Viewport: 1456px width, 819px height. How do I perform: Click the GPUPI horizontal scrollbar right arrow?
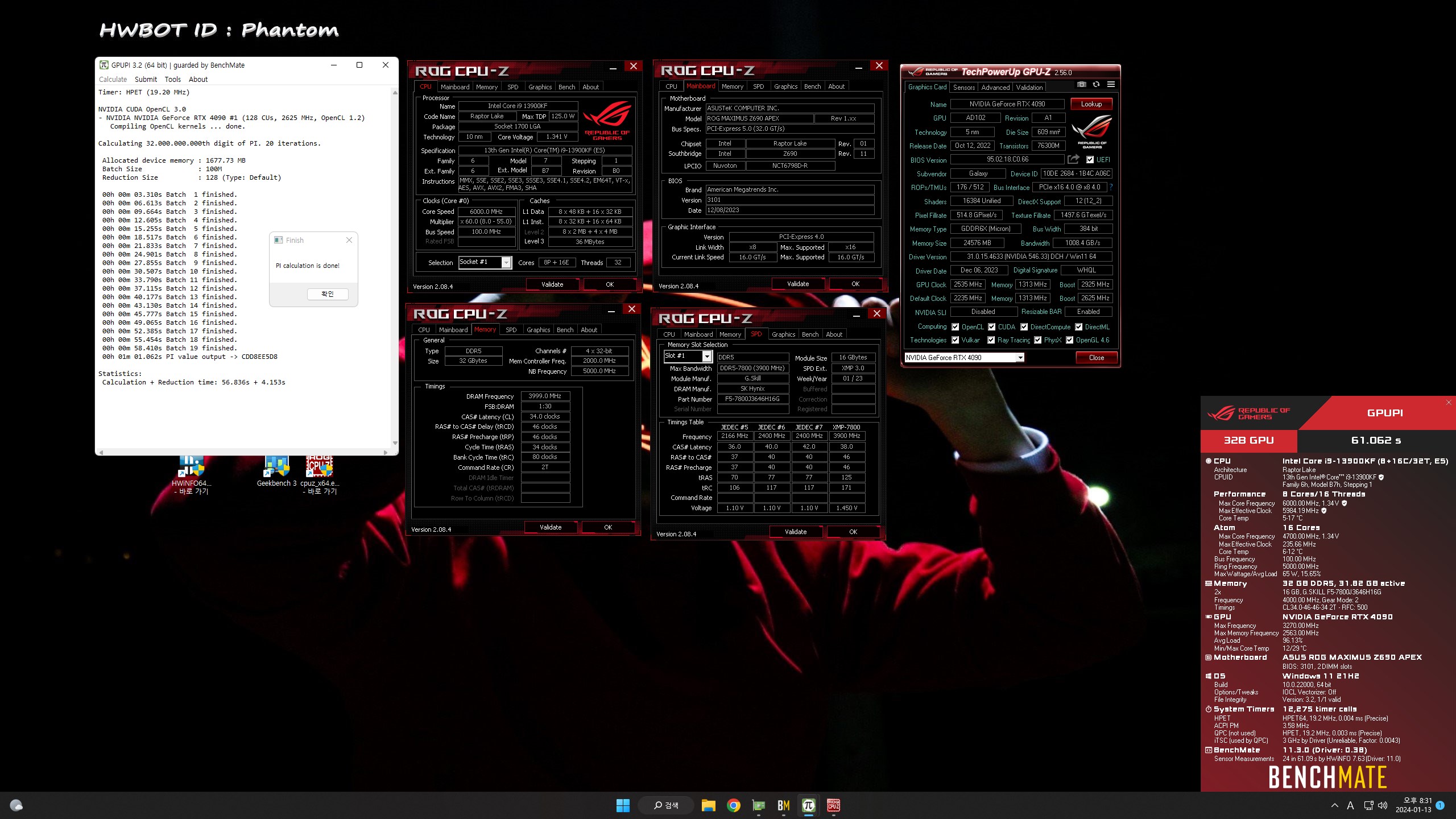coord(386,452)
